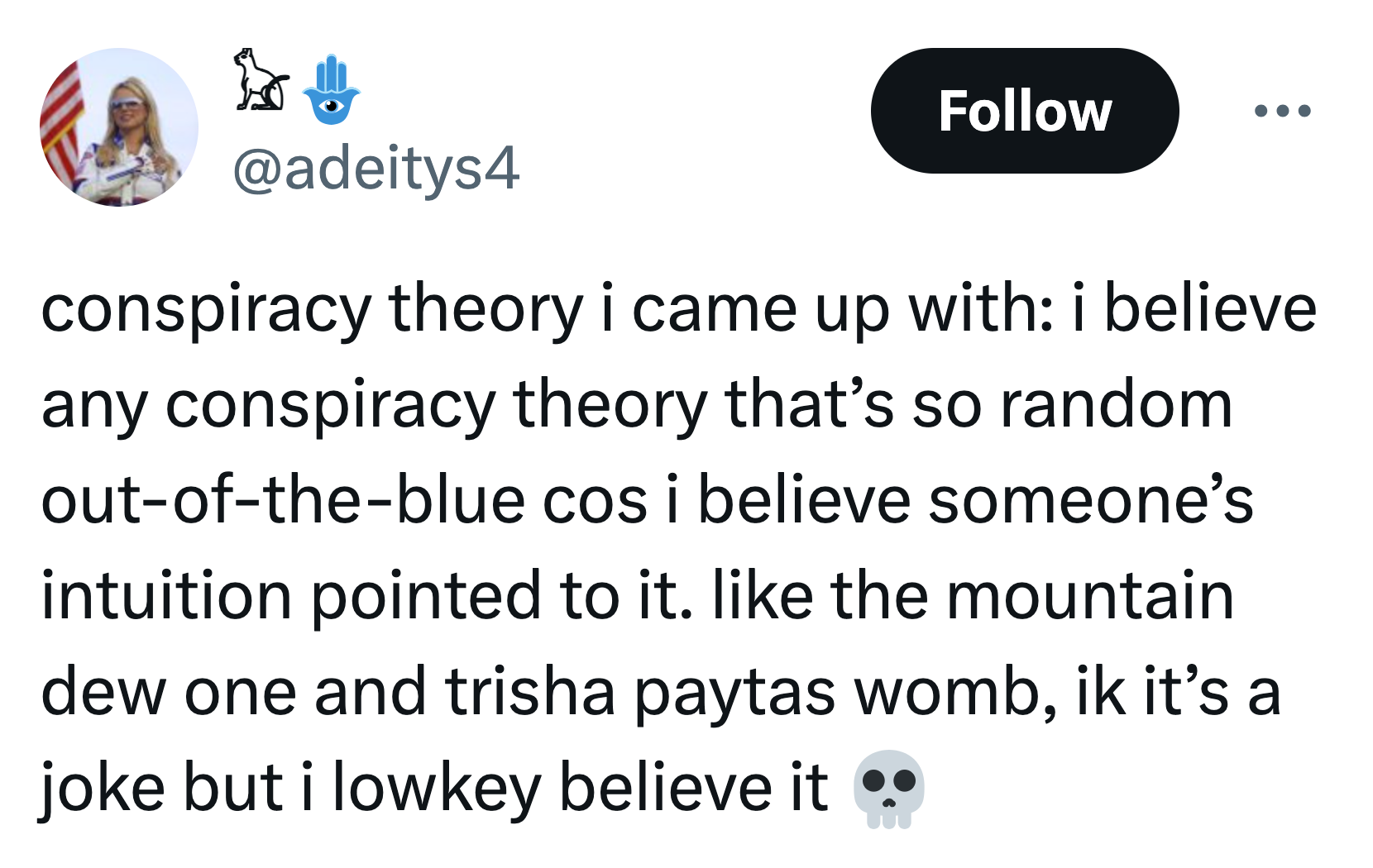Image resolution: width=1373 pixels, height=868 pixels.
Task: Click the Follow button
Action: pos(1024,111)
